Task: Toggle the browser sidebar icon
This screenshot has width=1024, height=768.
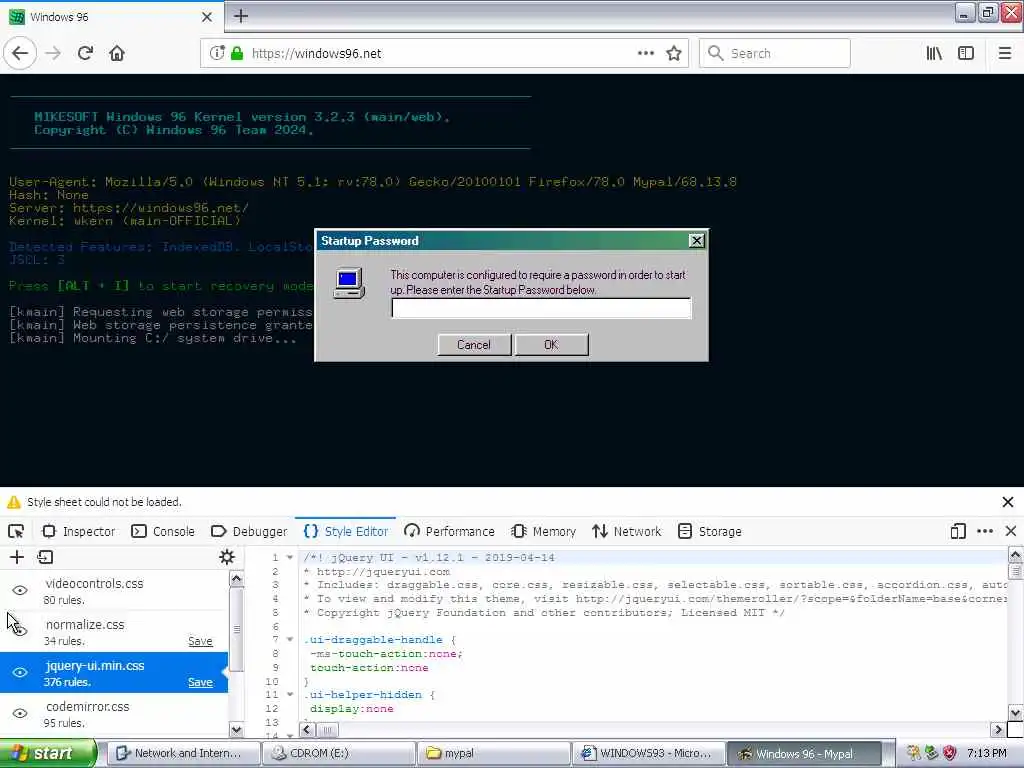Action: pos(966,54)
